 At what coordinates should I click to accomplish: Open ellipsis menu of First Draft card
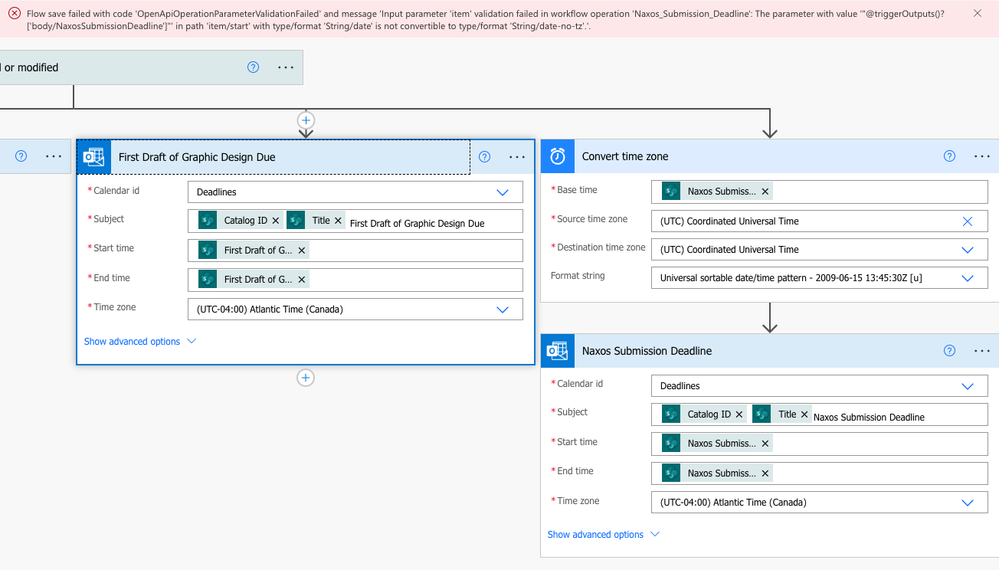517,157
